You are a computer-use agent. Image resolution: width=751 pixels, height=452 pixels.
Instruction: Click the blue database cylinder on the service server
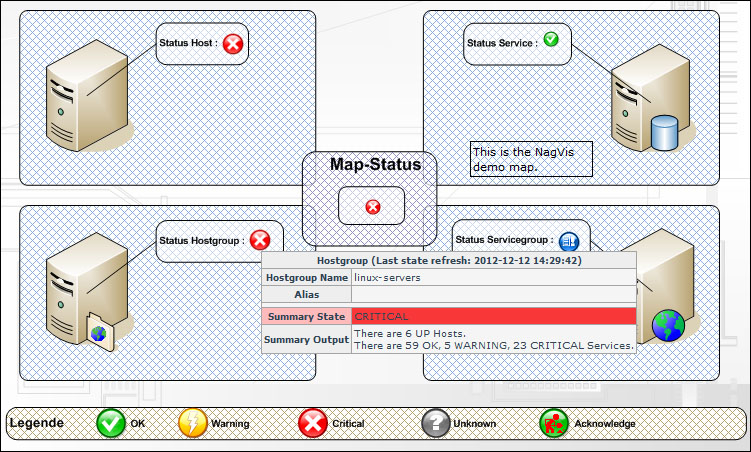click(664, 133)
